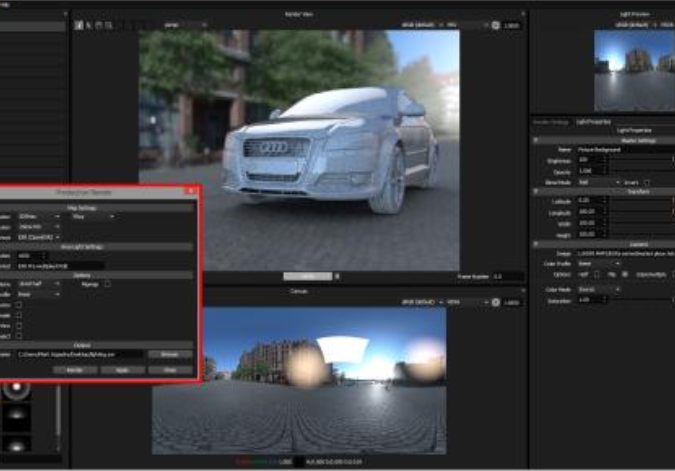Close the Canvas panel using its corner icon
This screenshot has width=675, height=471.
tap(523, 291)
